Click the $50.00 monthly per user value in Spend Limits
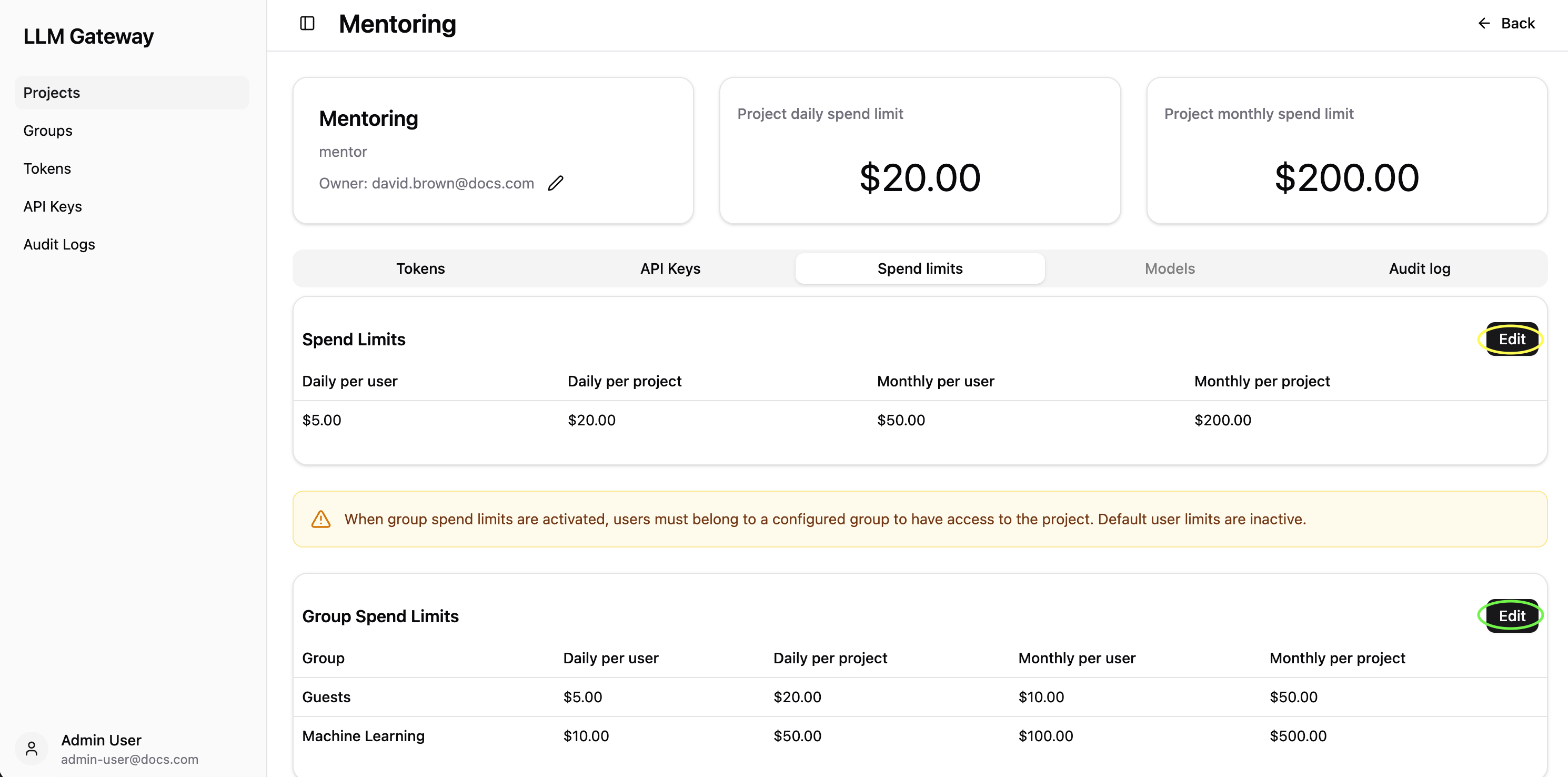This screenshot has height=777, width=1568. point(901,420)
